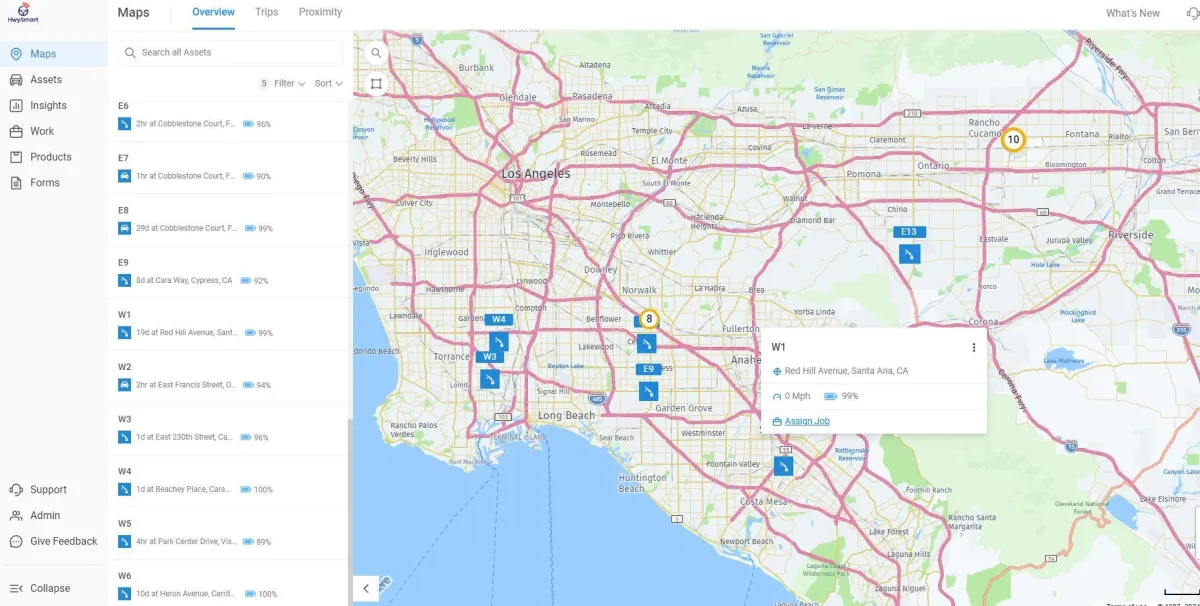Open the Filter dropdown
This screenshot has width=1200, height=606.
[283, 83]
